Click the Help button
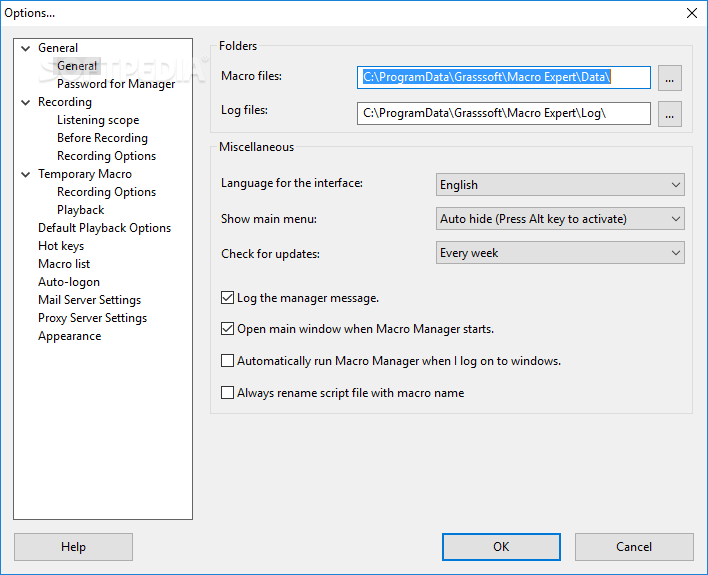This screenshot has width=708, height=575. (73, 547)
